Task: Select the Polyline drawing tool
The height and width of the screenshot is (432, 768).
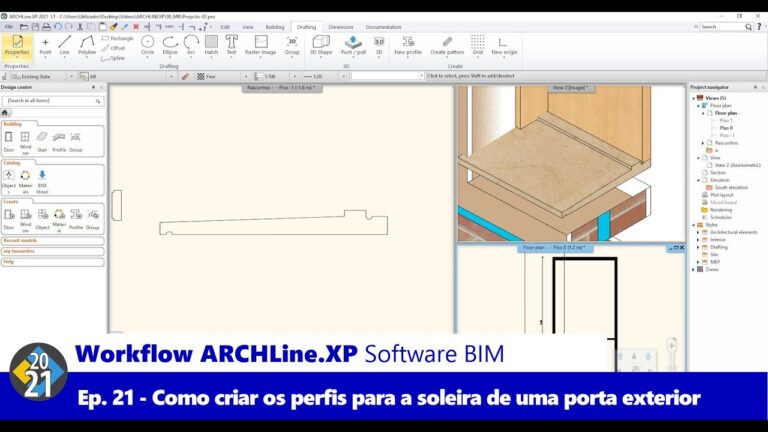Action: click(x=87, y=46)
